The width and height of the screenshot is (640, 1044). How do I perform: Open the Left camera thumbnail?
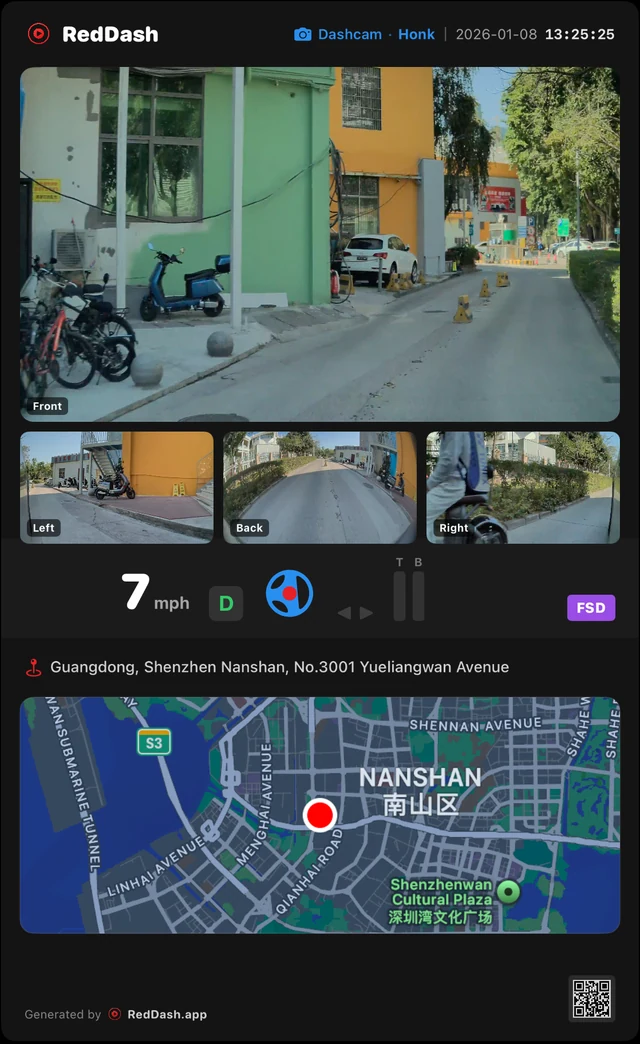coord(117,487)
